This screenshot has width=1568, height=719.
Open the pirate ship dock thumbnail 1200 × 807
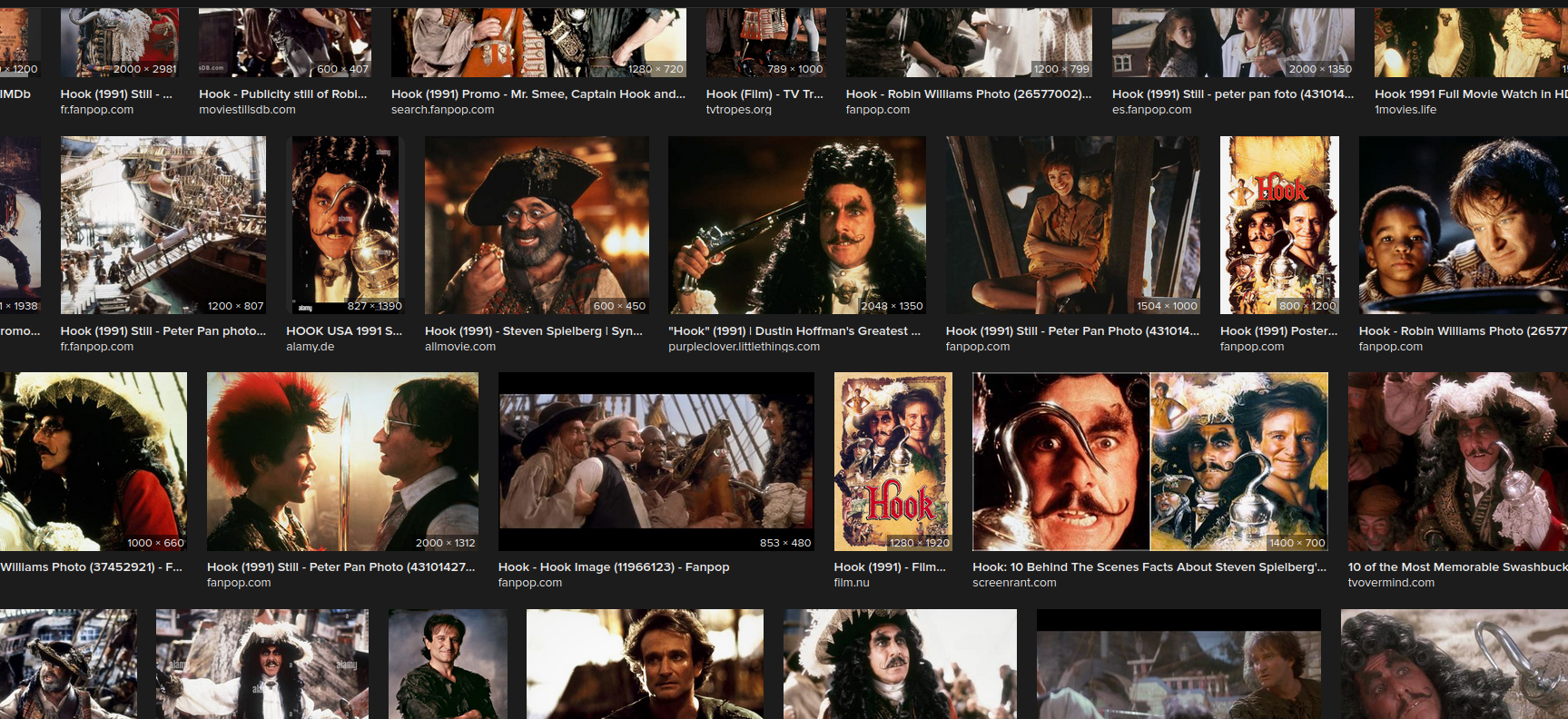163,225
